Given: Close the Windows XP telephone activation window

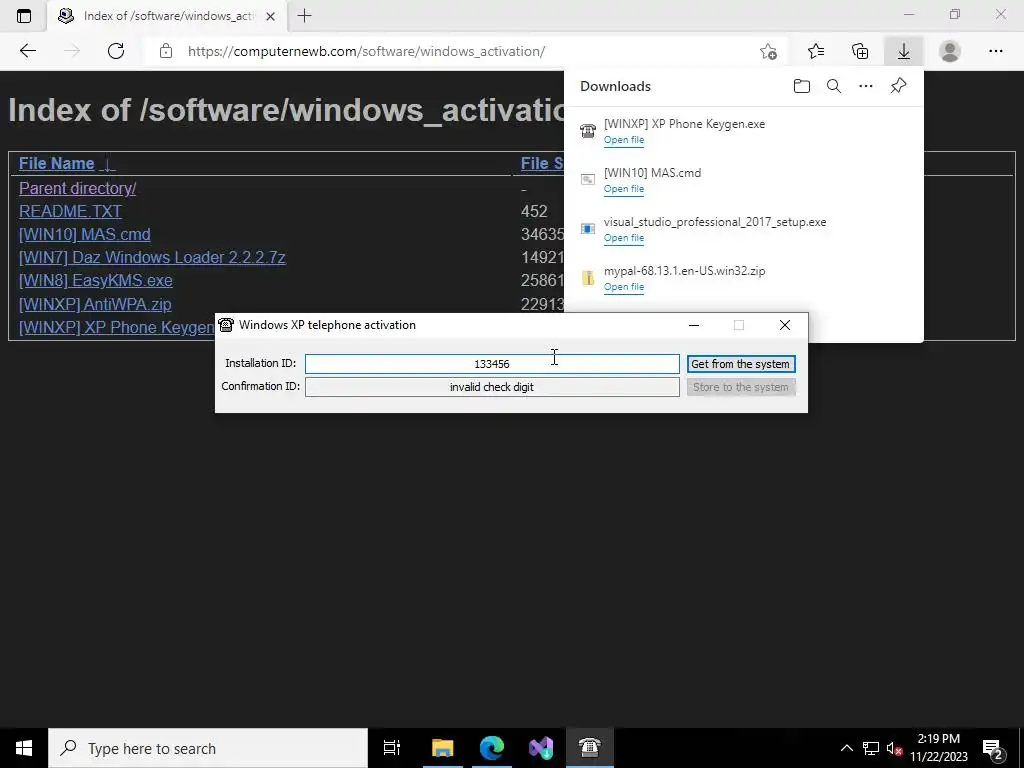Looking at the screenshot, I should coord(784,325).
